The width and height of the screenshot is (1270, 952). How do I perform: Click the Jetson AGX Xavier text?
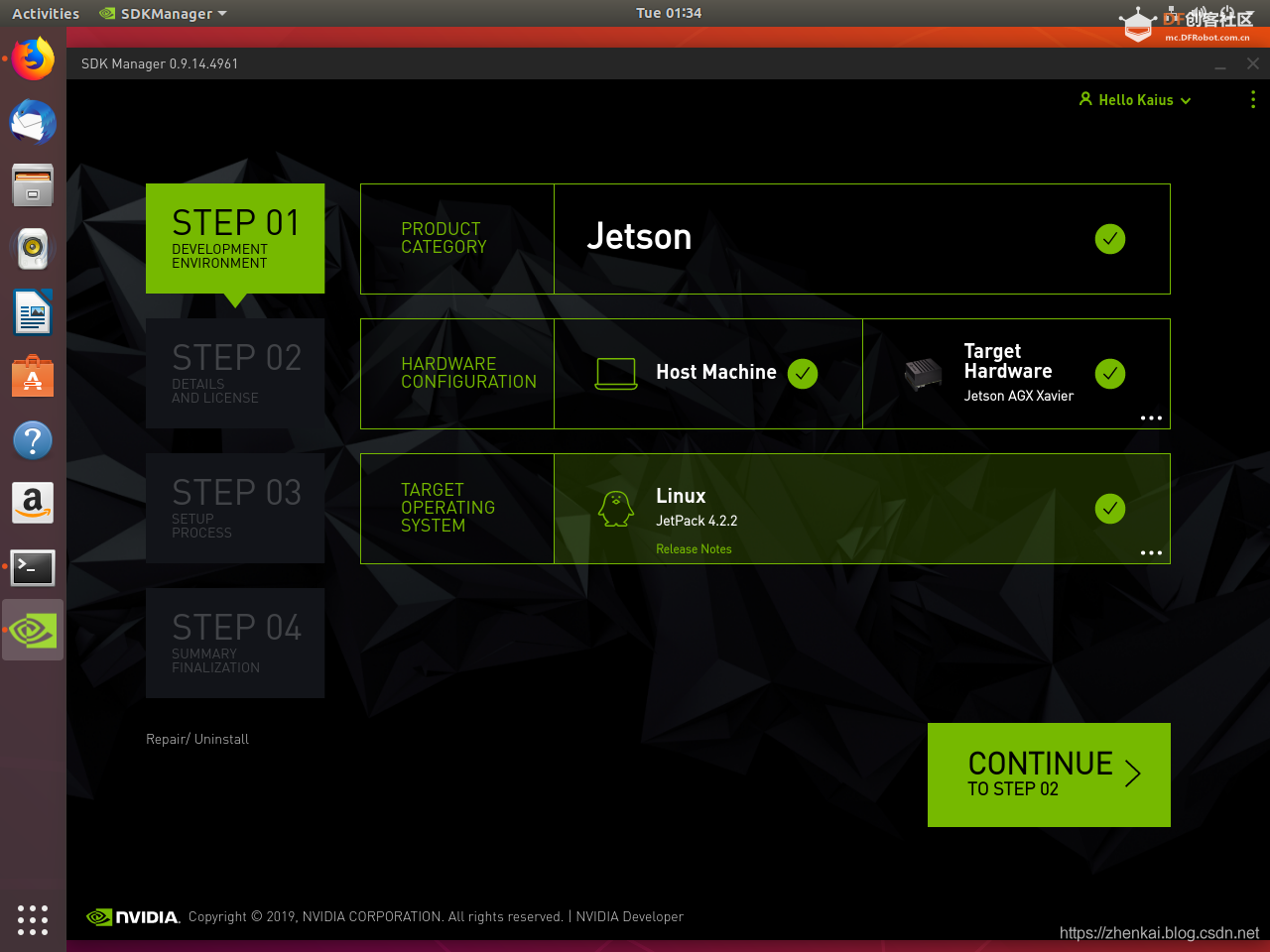click(1019, 396)
